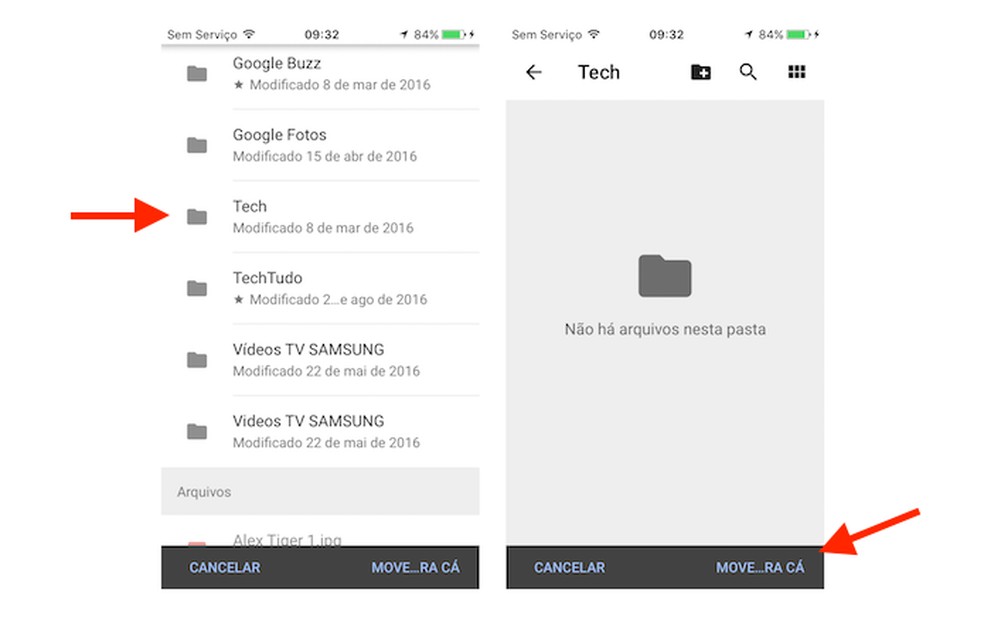984x620 pixels.
Task: Tap CANCELAR inside the Tech folder view
Action: 569,567
